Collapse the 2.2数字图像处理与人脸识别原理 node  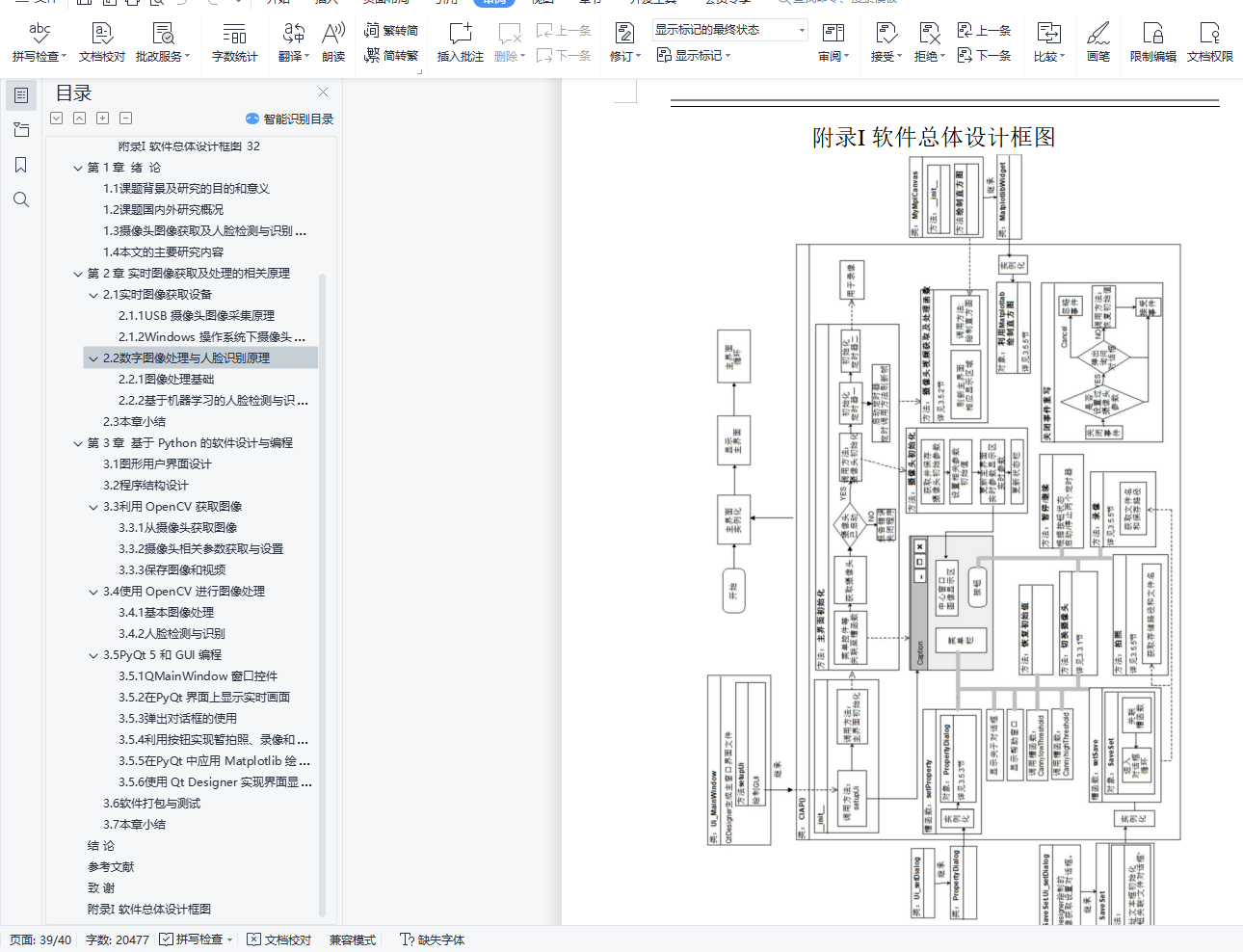93,358
